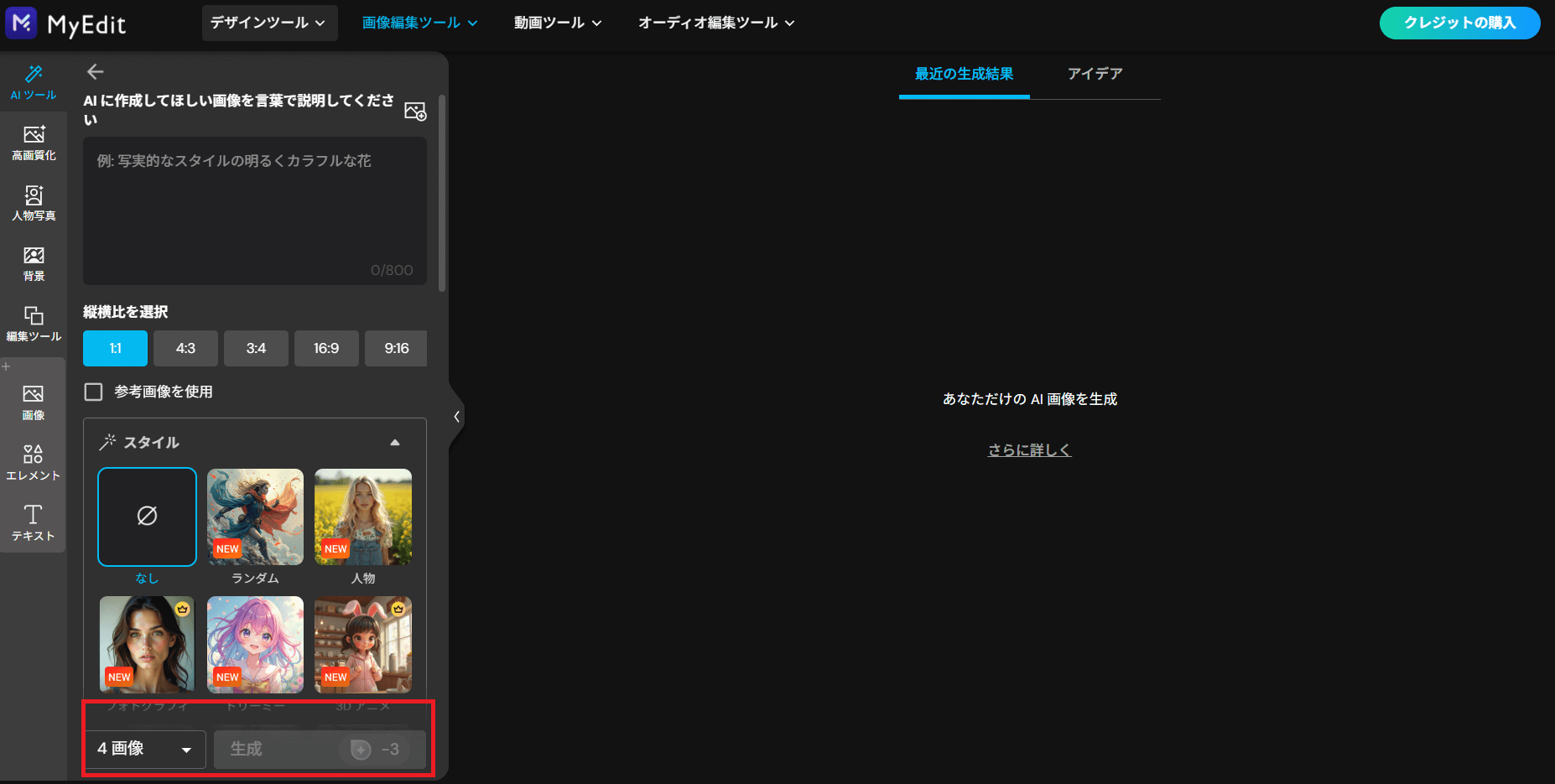This screenshot has width=1555, height=784.
Task: Open the 編集ツール edit tools icon
Action: (x=34, y=324)
